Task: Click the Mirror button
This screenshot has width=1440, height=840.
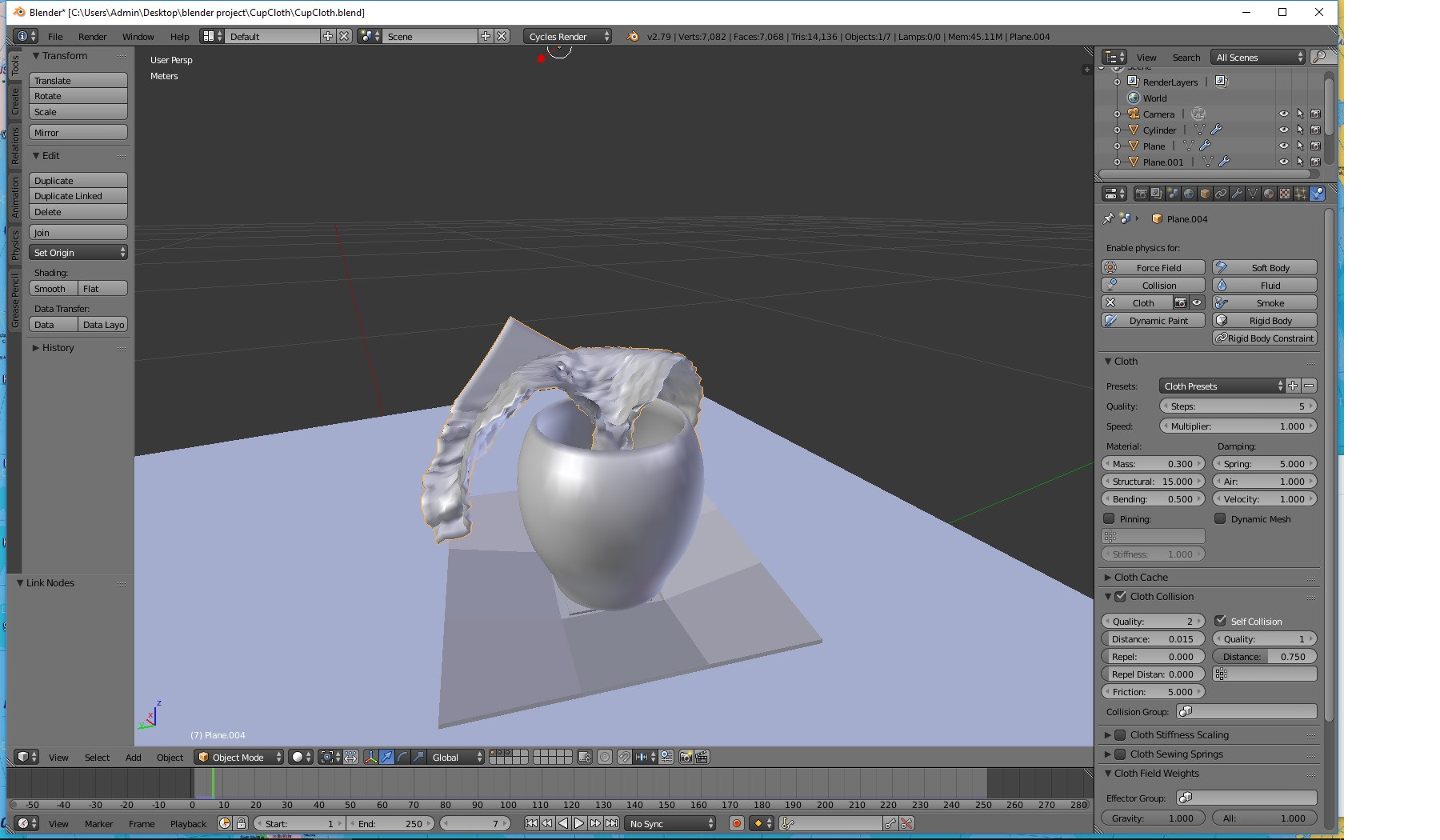Action: (x=78, y=132)
